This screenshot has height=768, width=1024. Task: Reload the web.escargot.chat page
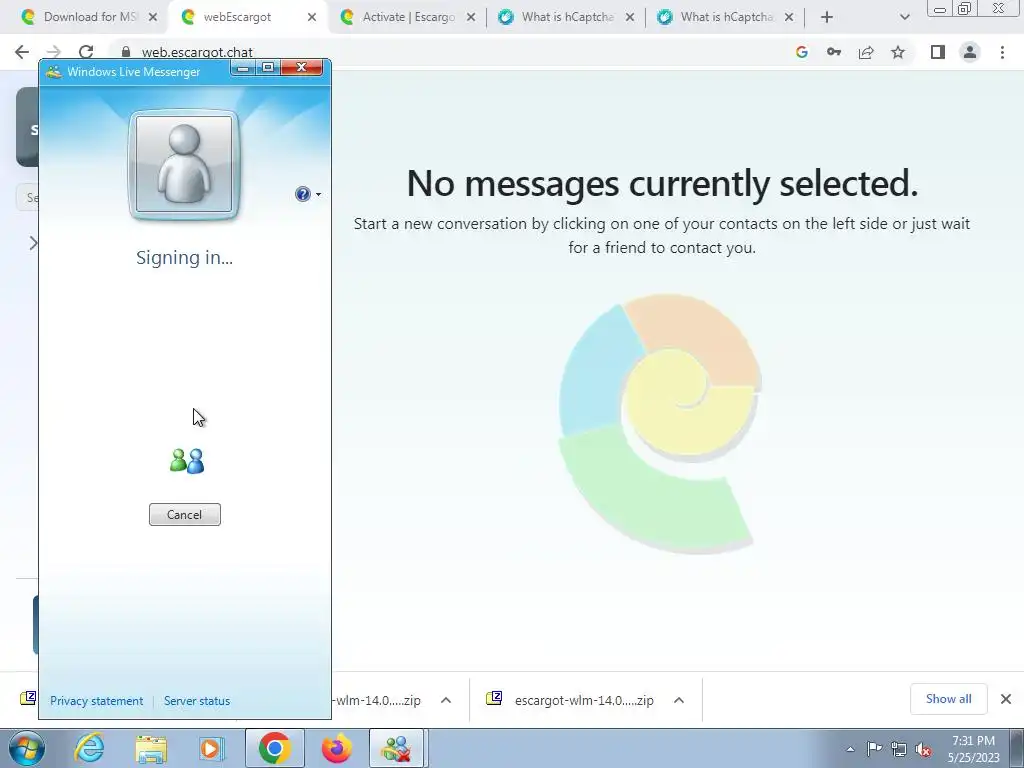coord(86,52)
